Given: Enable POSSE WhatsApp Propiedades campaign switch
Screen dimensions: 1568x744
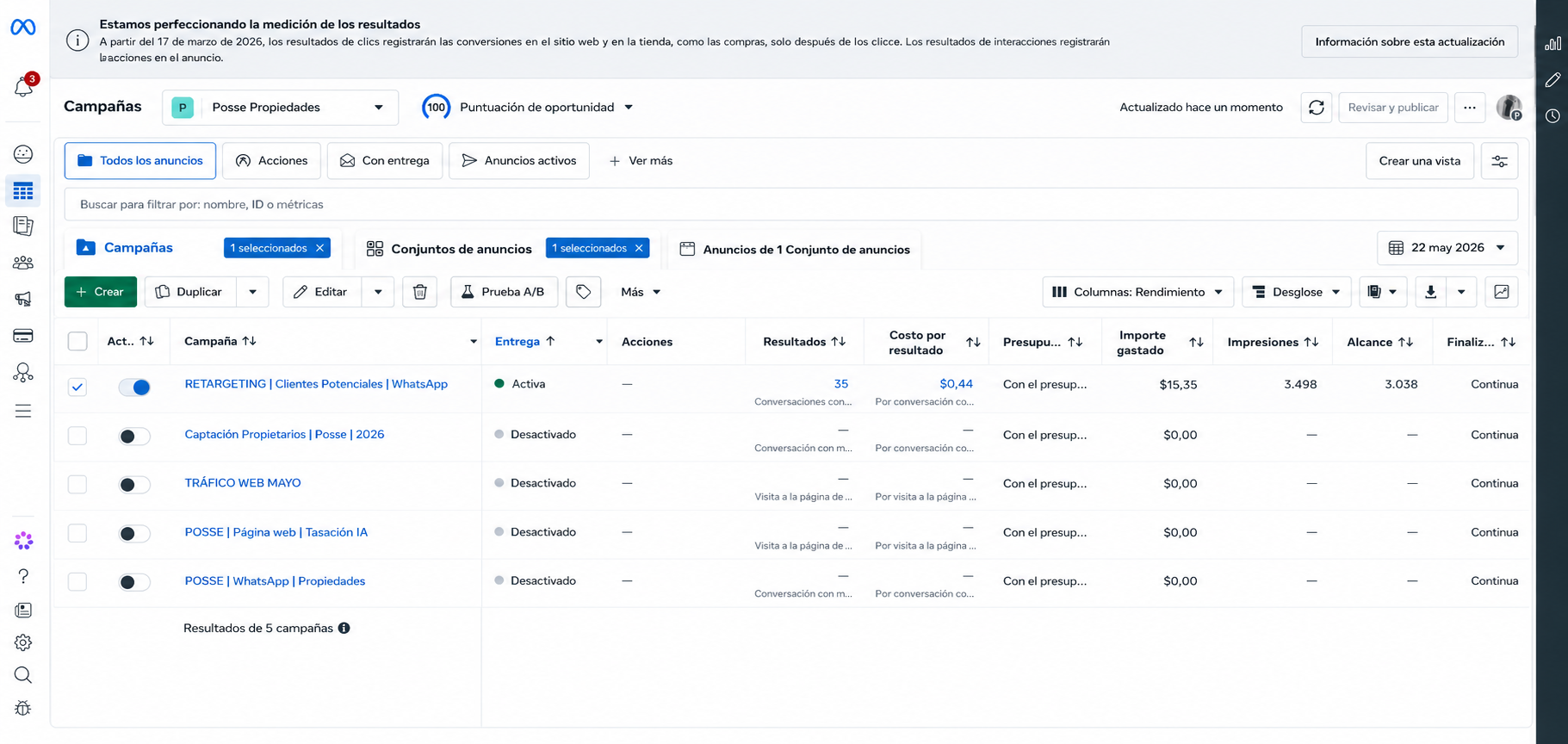Looking at the screenshot, I should pyautogui.click(x=134, y=582).
